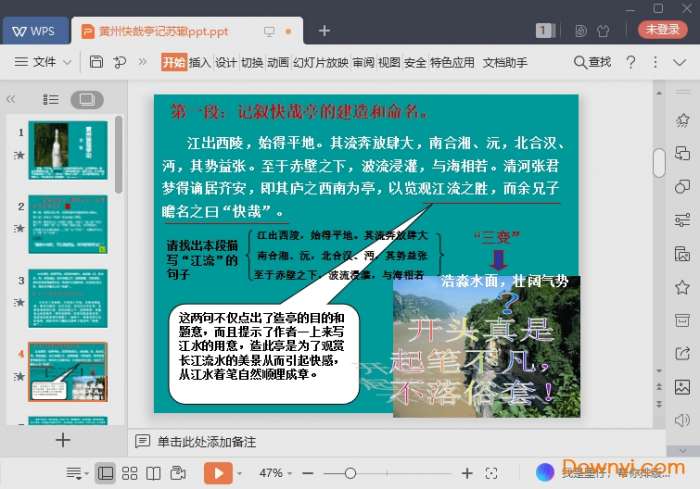Click animation star icon beside slide 1
Viewport: 700px width, 489px height.
(x=19, y=155)
